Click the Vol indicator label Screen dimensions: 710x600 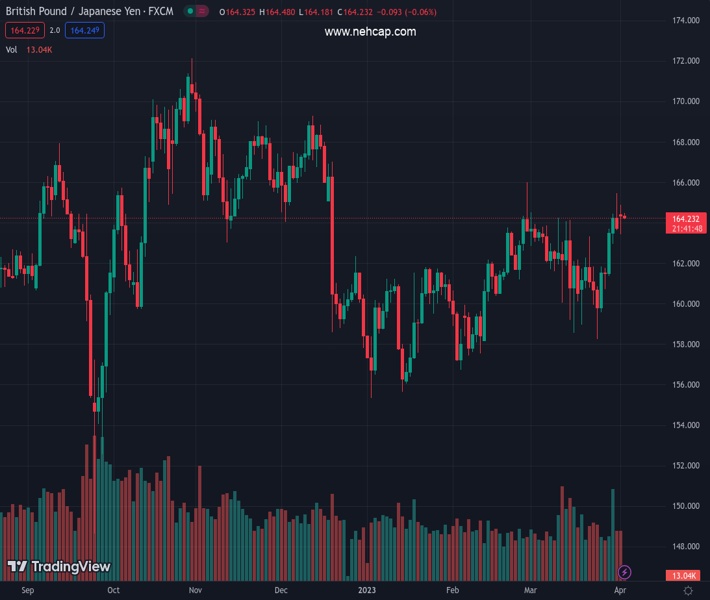(x=11, y=50)
